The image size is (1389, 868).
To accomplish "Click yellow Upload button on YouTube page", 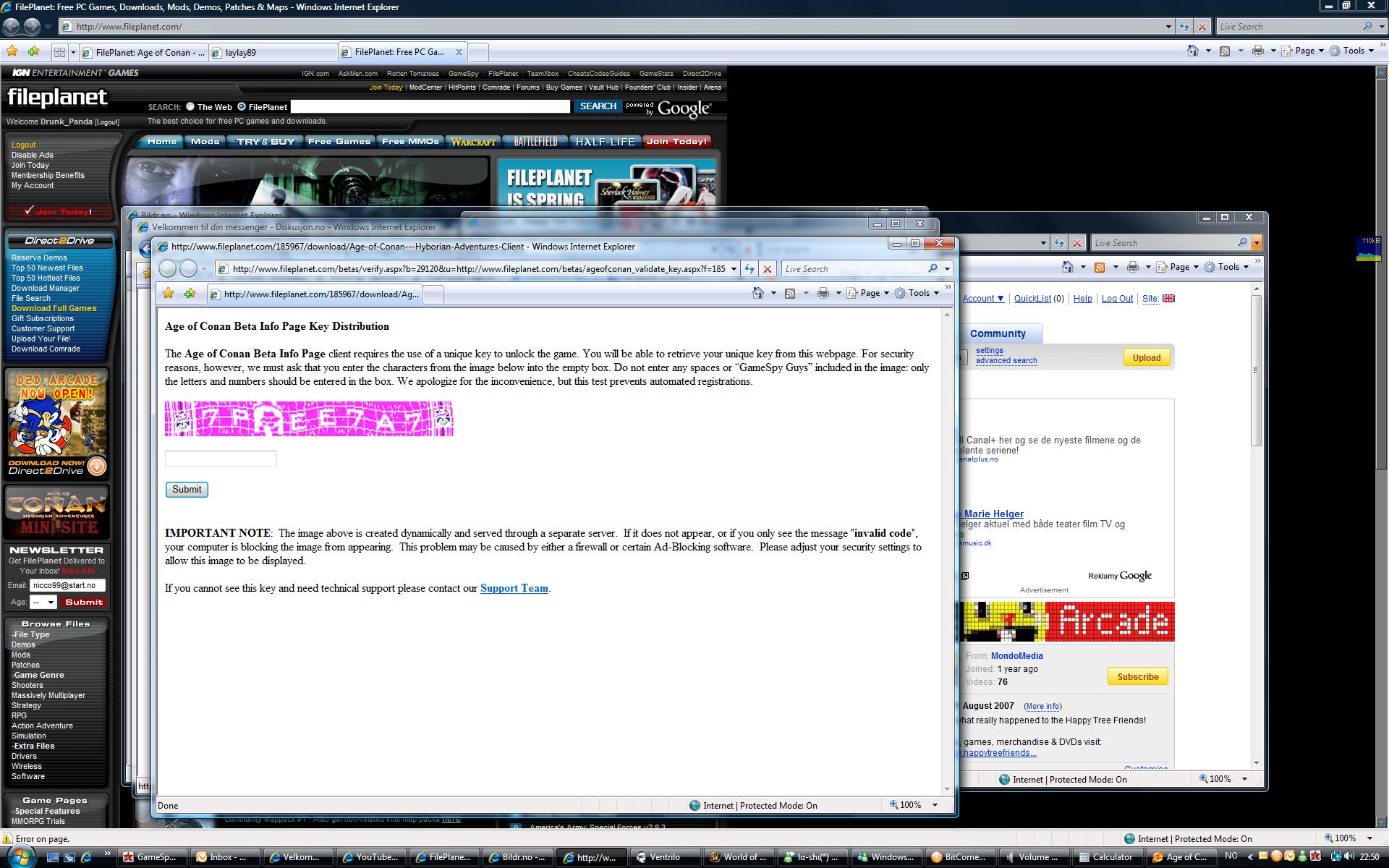I will tap(1147, 357).
